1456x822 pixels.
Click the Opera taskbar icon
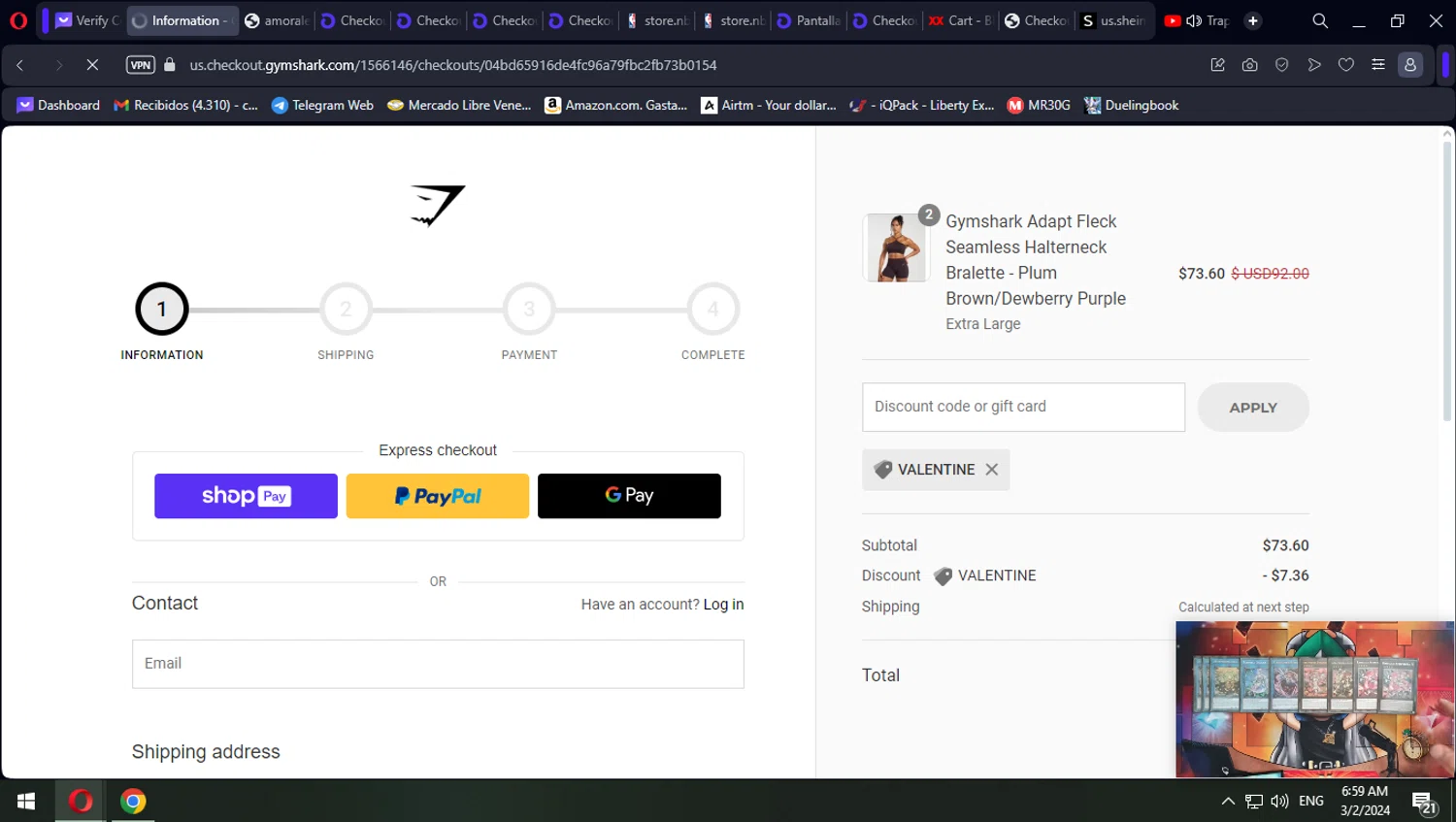[81, 801]
